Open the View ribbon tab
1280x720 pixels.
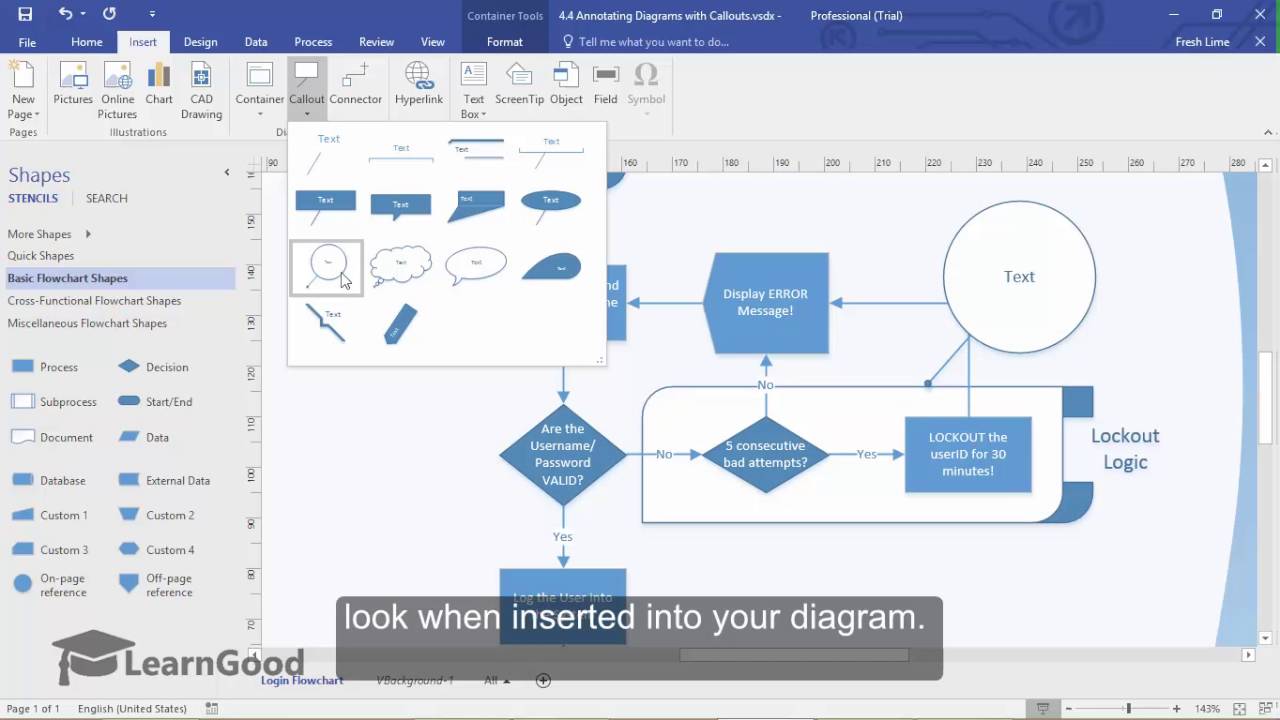pyautogui.click(x=433, y=42)
